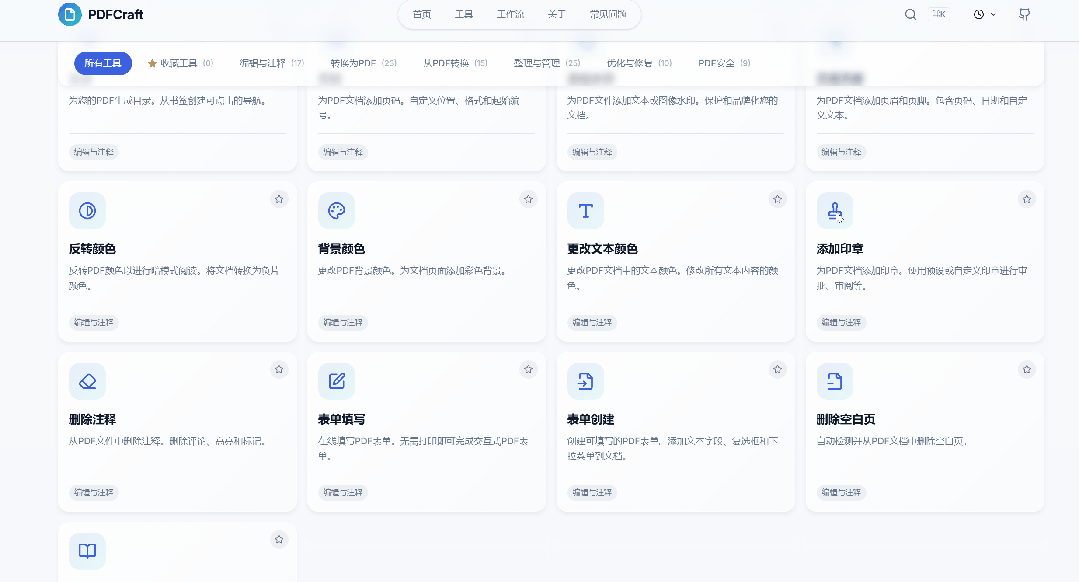
Task: Click the PDFCraft brand name link
Action: (116, 14)
